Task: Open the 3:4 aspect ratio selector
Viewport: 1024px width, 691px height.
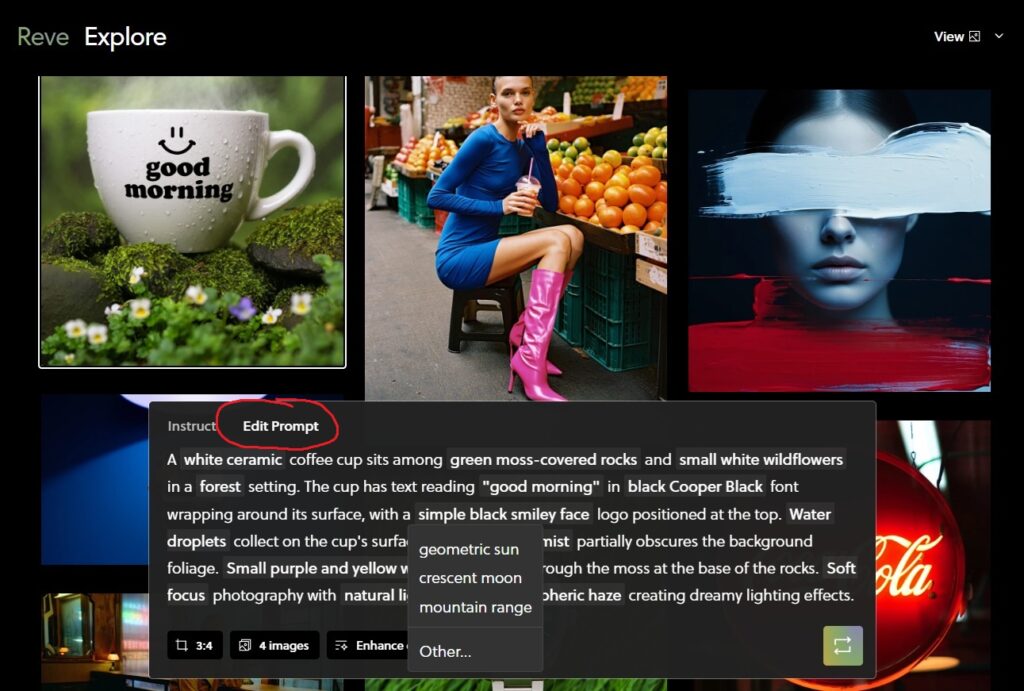Action: coord(195,645)
